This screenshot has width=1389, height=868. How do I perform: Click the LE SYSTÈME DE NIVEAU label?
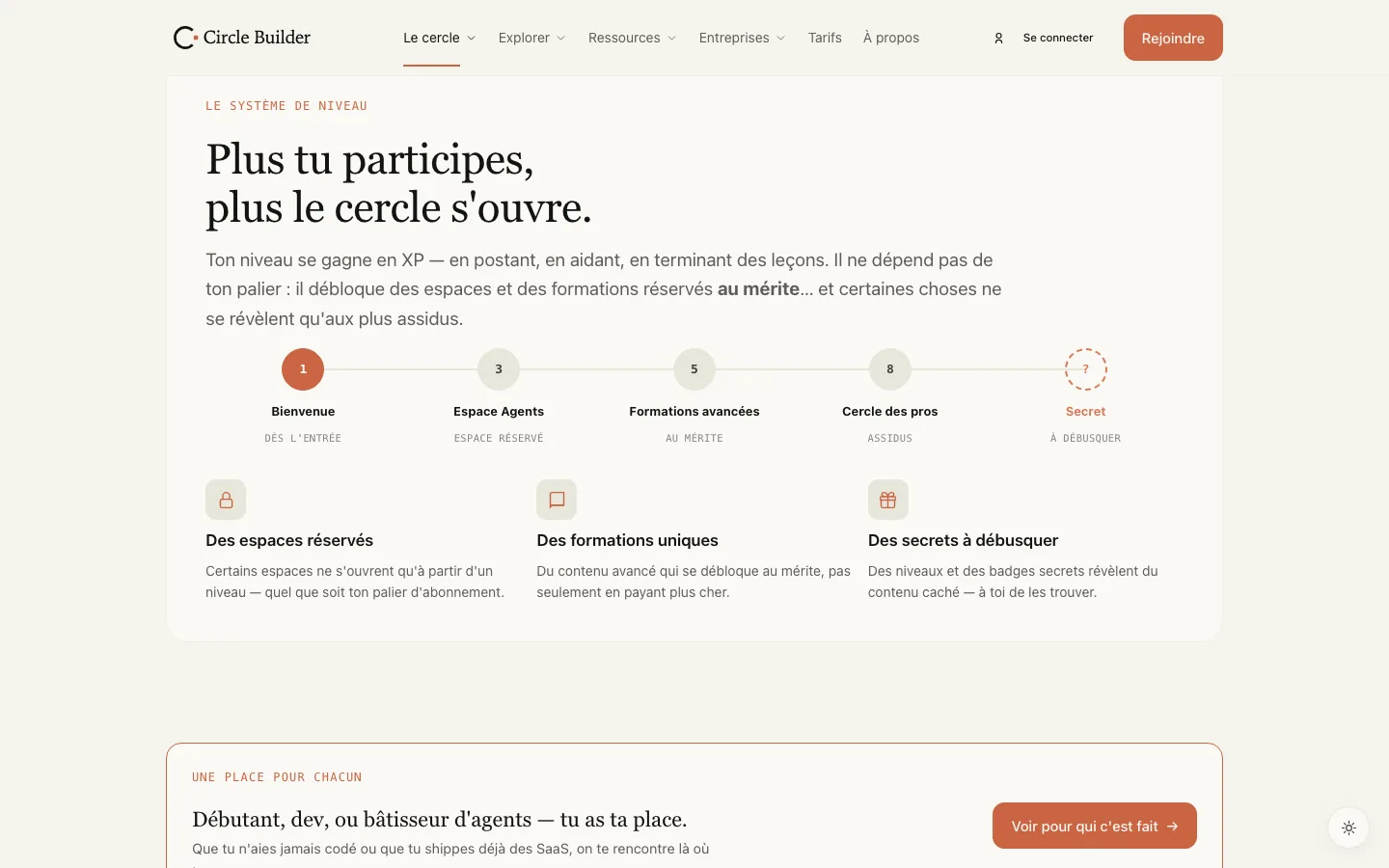(x=286, y=106)
